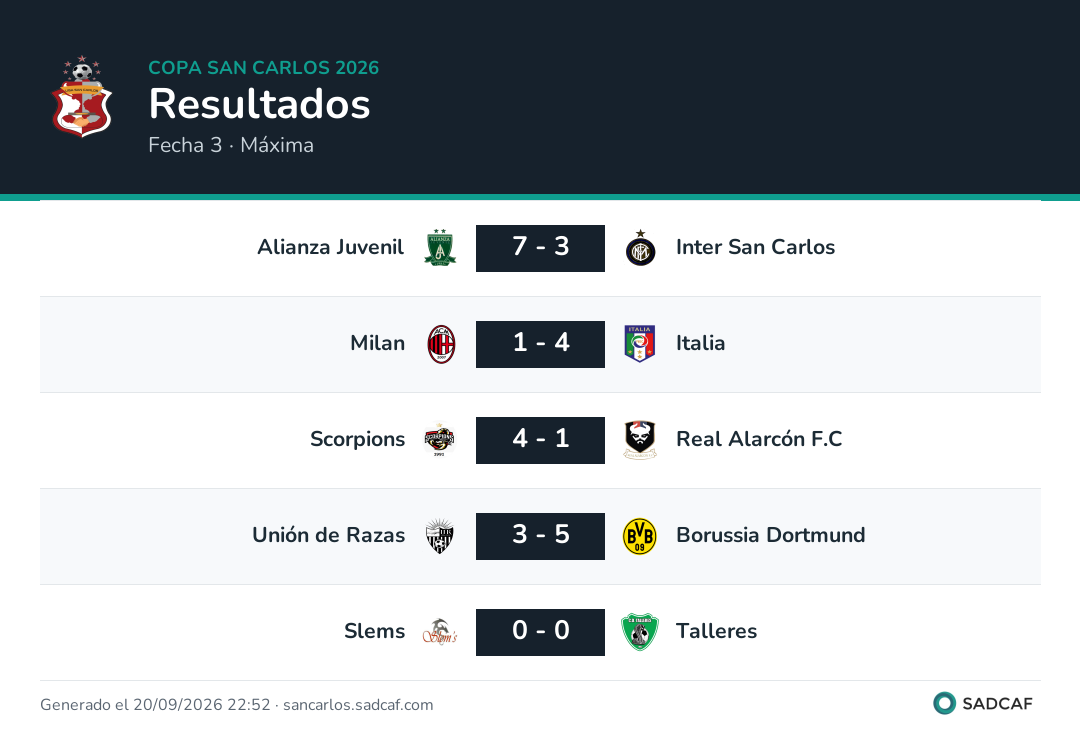Select the 4 - 1 match score
Screen dimensions: 1080x756
[x=541, y=440]
